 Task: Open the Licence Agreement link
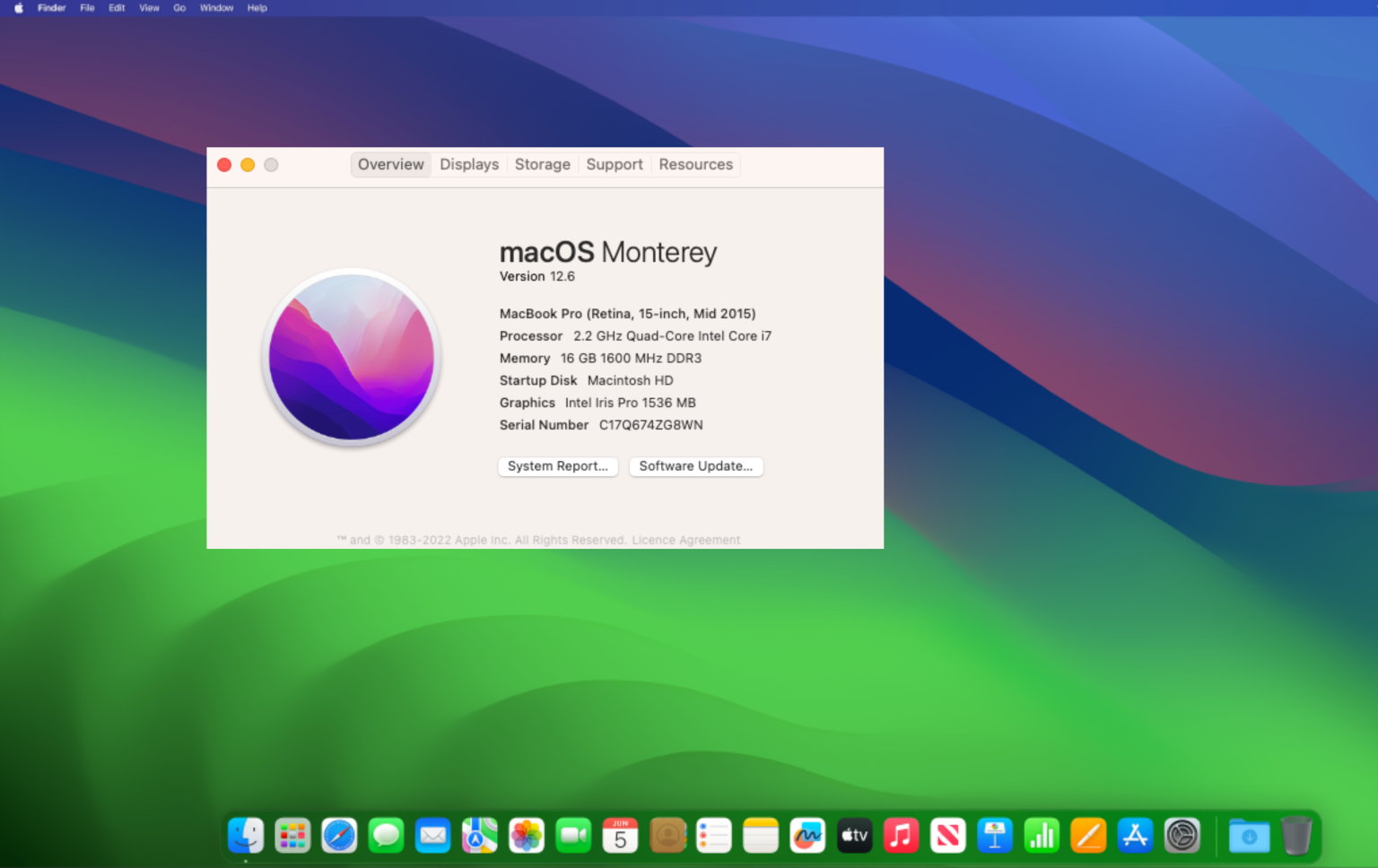click(686, 539)
